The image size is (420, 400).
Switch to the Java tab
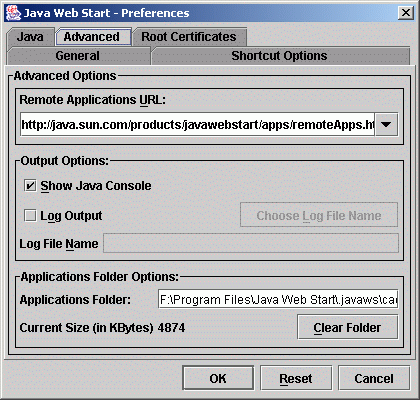pyautogui.click(x=30, y=37)
